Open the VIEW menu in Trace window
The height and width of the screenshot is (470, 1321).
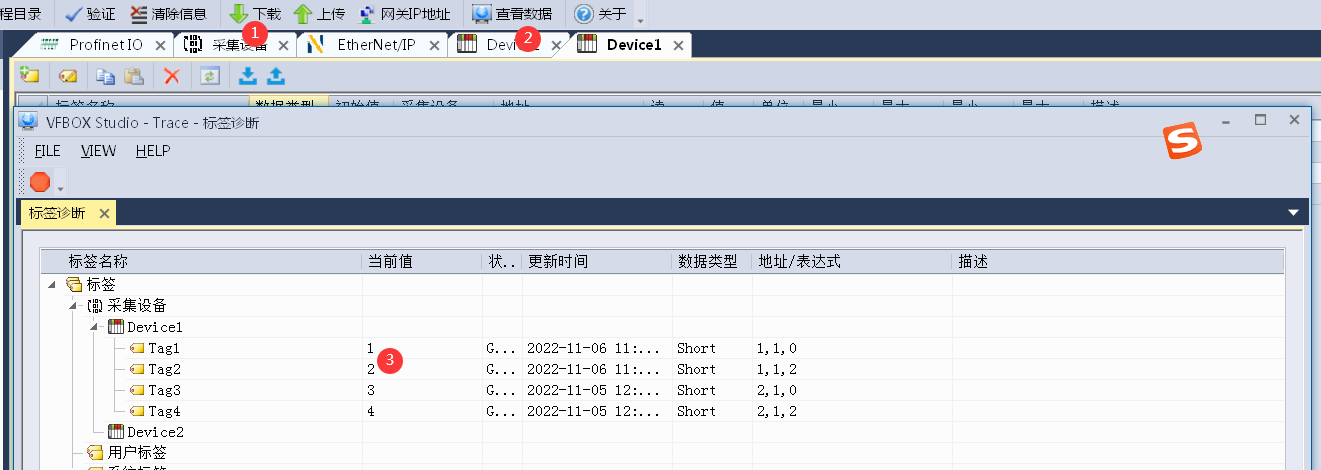click(98, 151)
